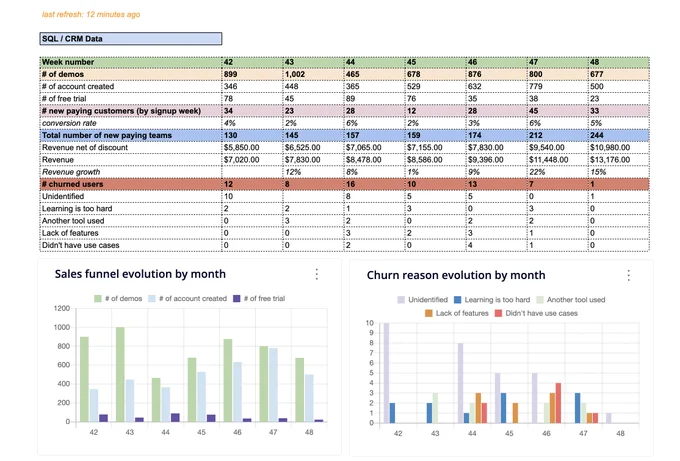
Task: Select '# new paying customers (by signup week)' label
Action: click(131, 111)
